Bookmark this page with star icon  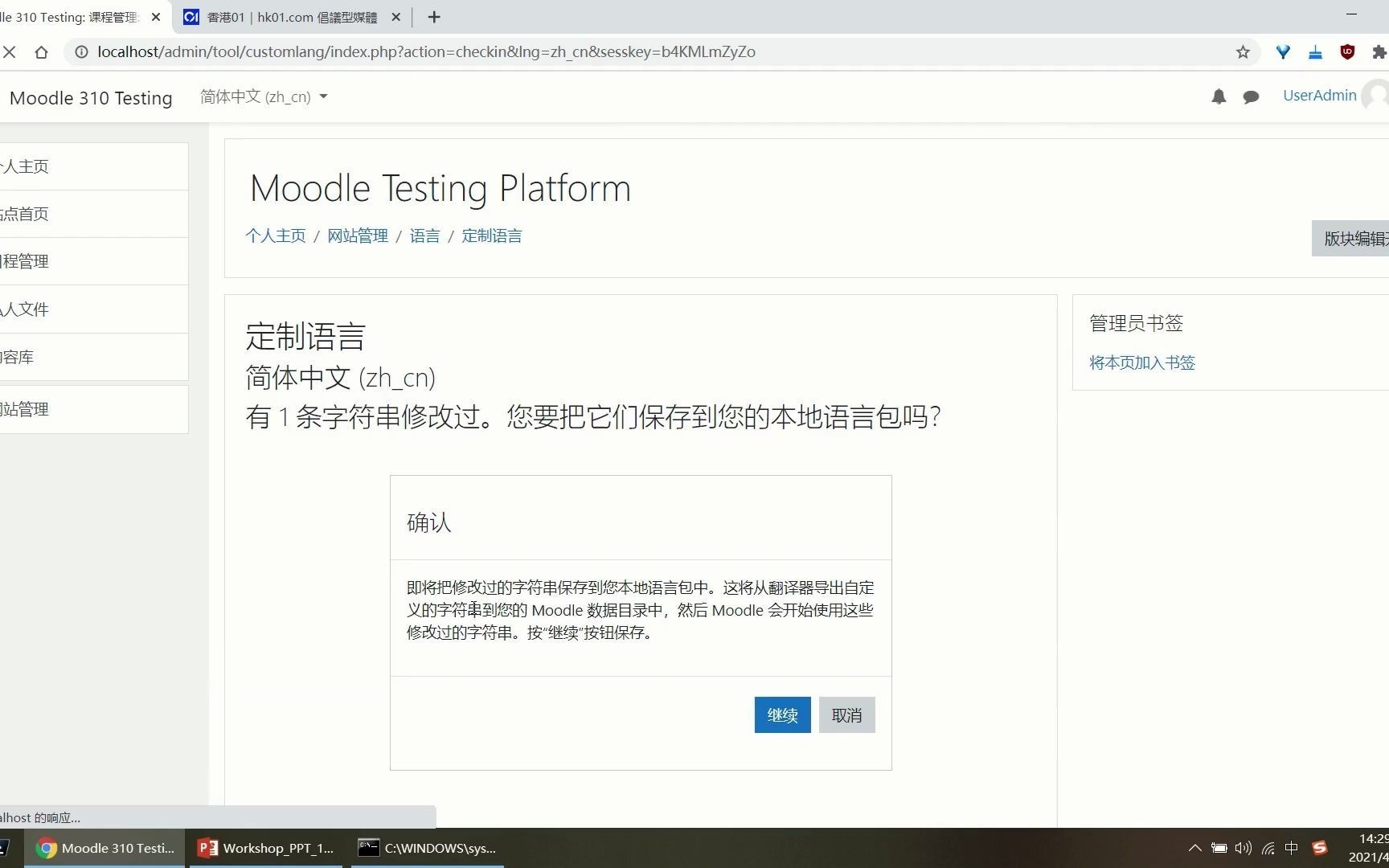coord(1243,52)
